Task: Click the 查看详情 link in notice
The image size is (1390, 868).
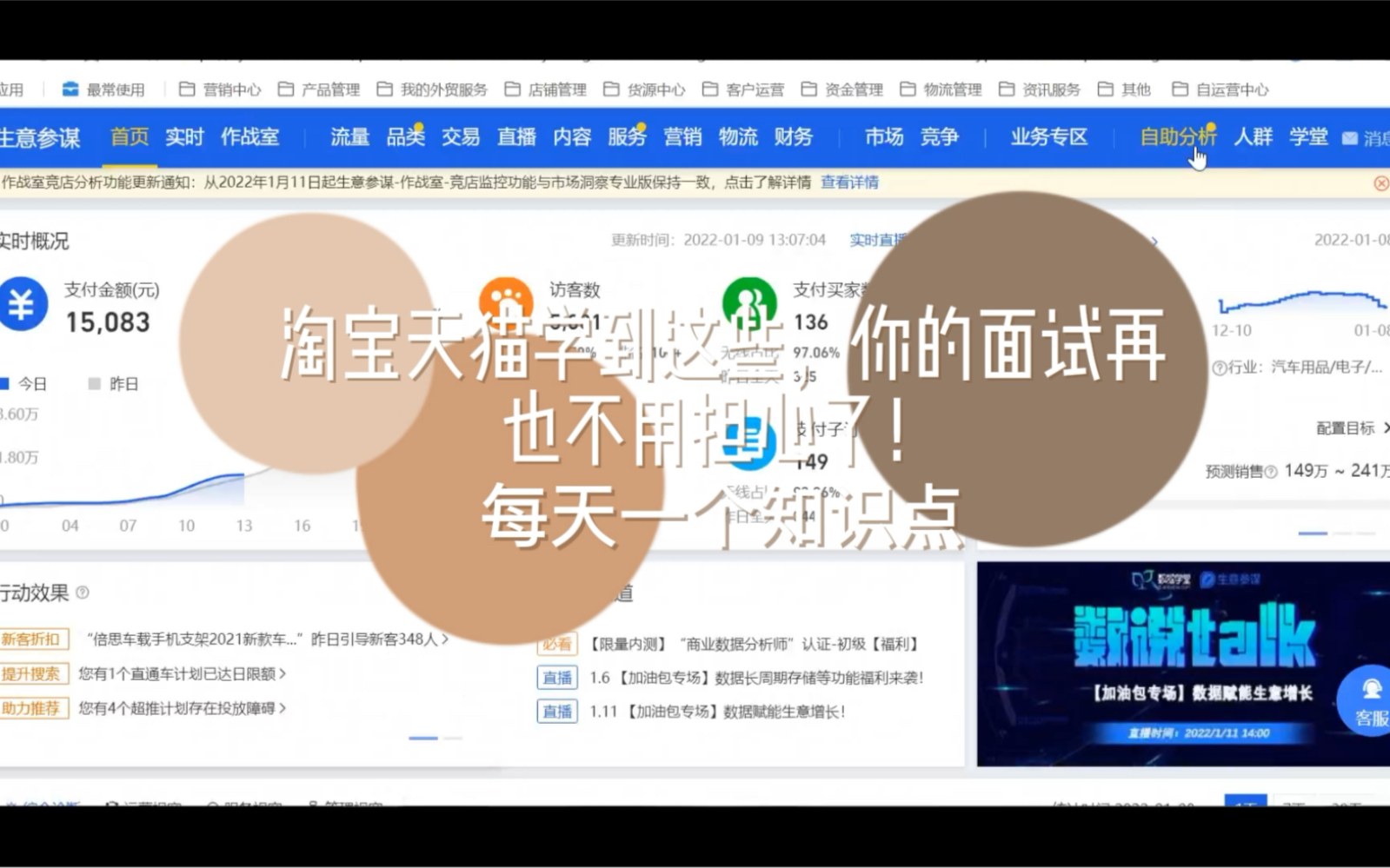Action: (x=849, y=182)
